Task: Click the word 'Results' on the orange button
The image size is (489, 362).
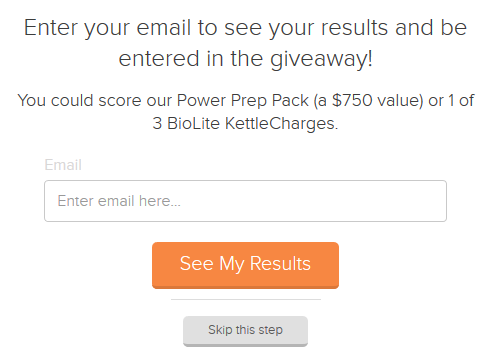Action: [x=280, y=264]
